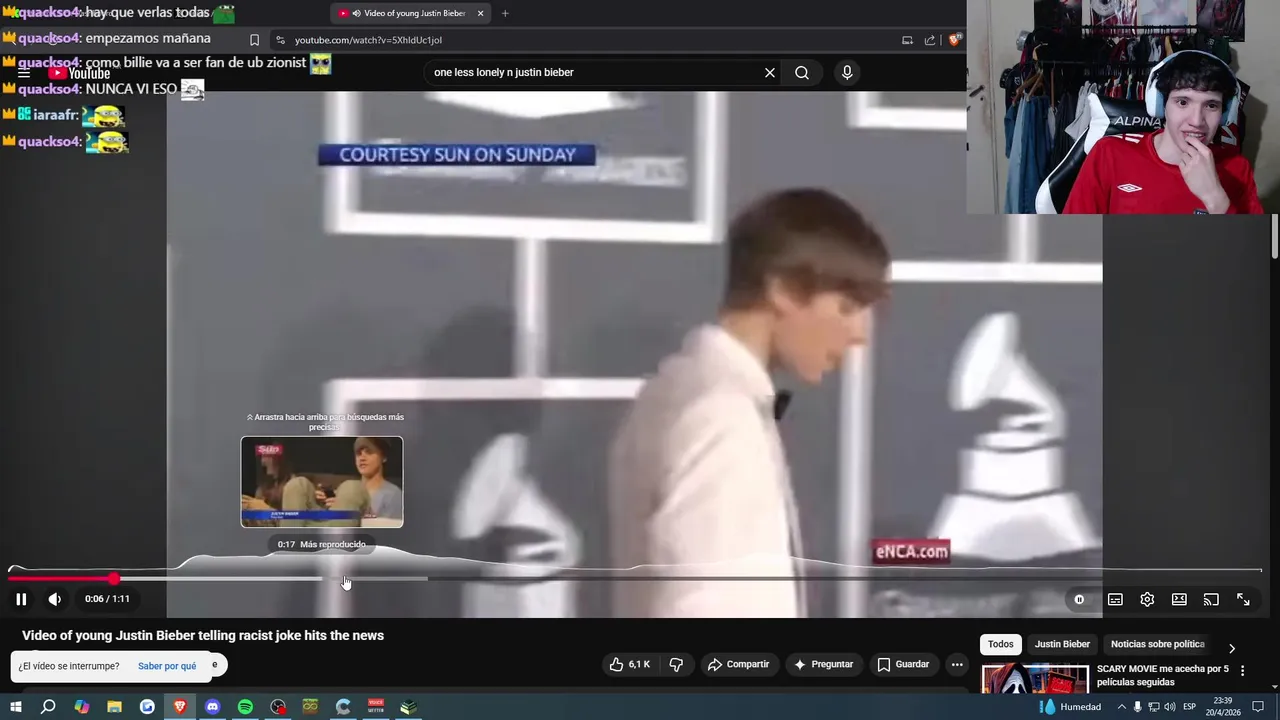1280x720 pixels.
Task: Open the SCARY MOVIE suggested video thumbnail
Action: (x=1035, y=678)
